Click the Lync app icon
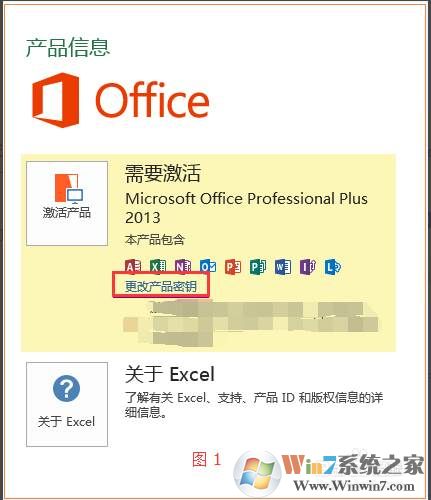431x500 pixels. click(333, 266)
